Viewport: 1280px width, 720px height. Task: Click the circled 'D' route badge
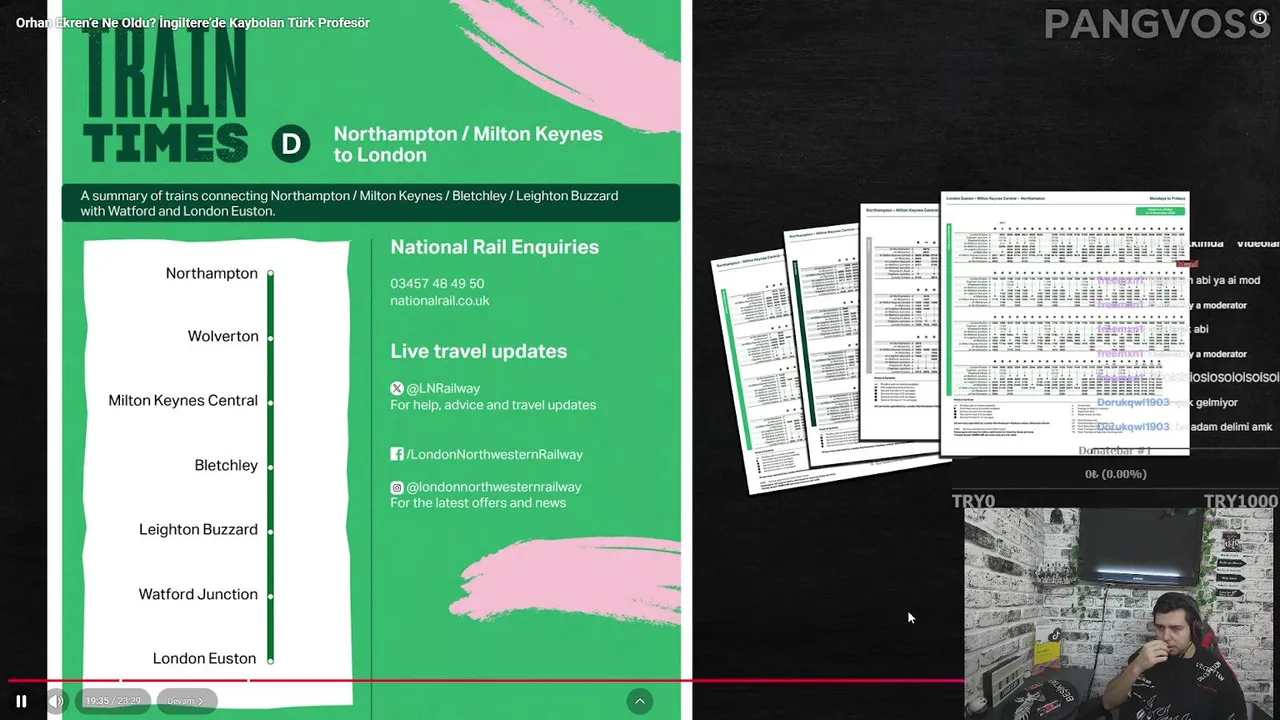pyautogui.click(x=291, y=144)
